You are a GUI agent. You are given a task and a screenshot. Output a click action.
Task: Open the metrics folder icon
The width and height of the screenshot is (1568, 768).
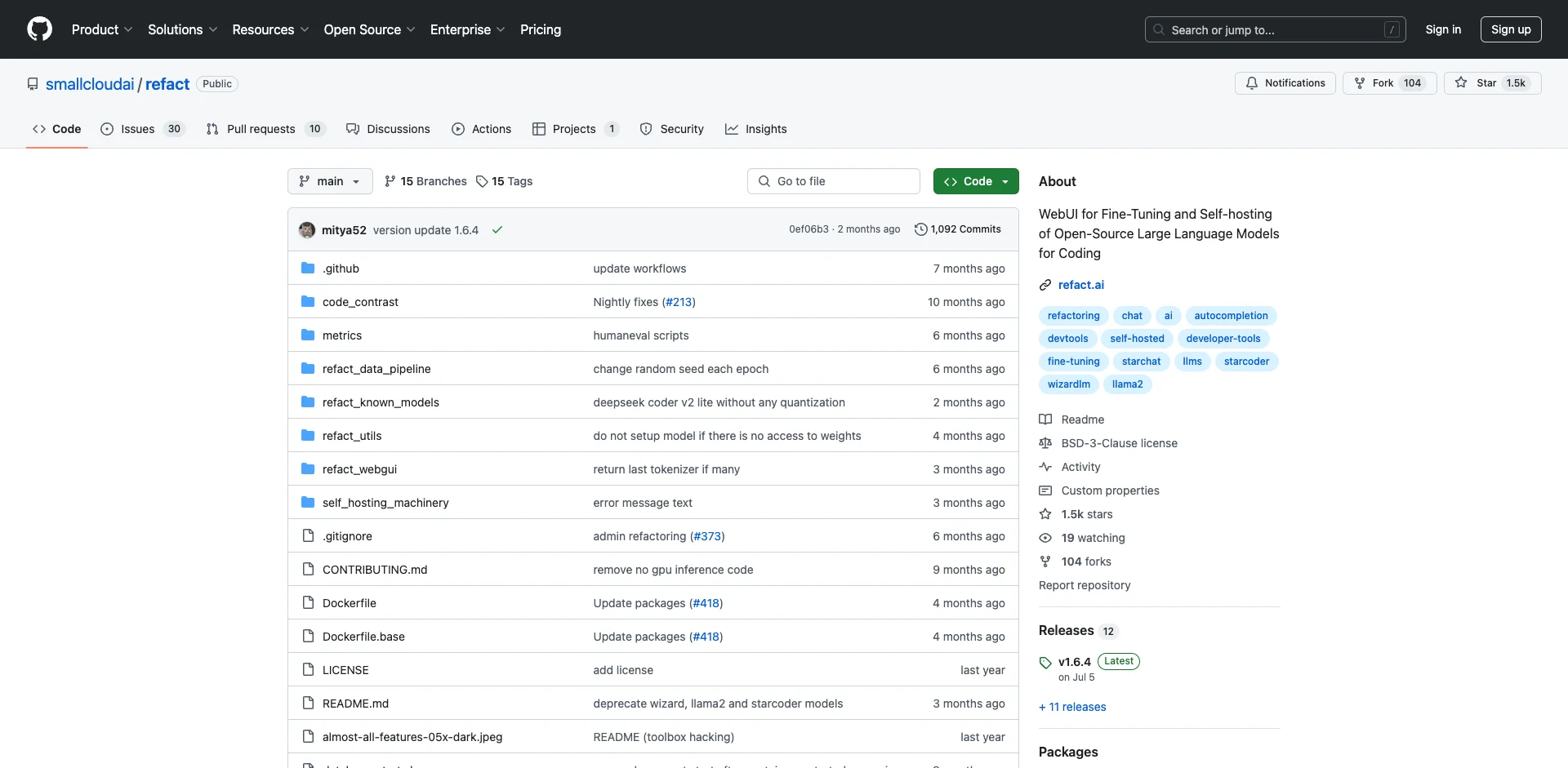coord(308,335)
